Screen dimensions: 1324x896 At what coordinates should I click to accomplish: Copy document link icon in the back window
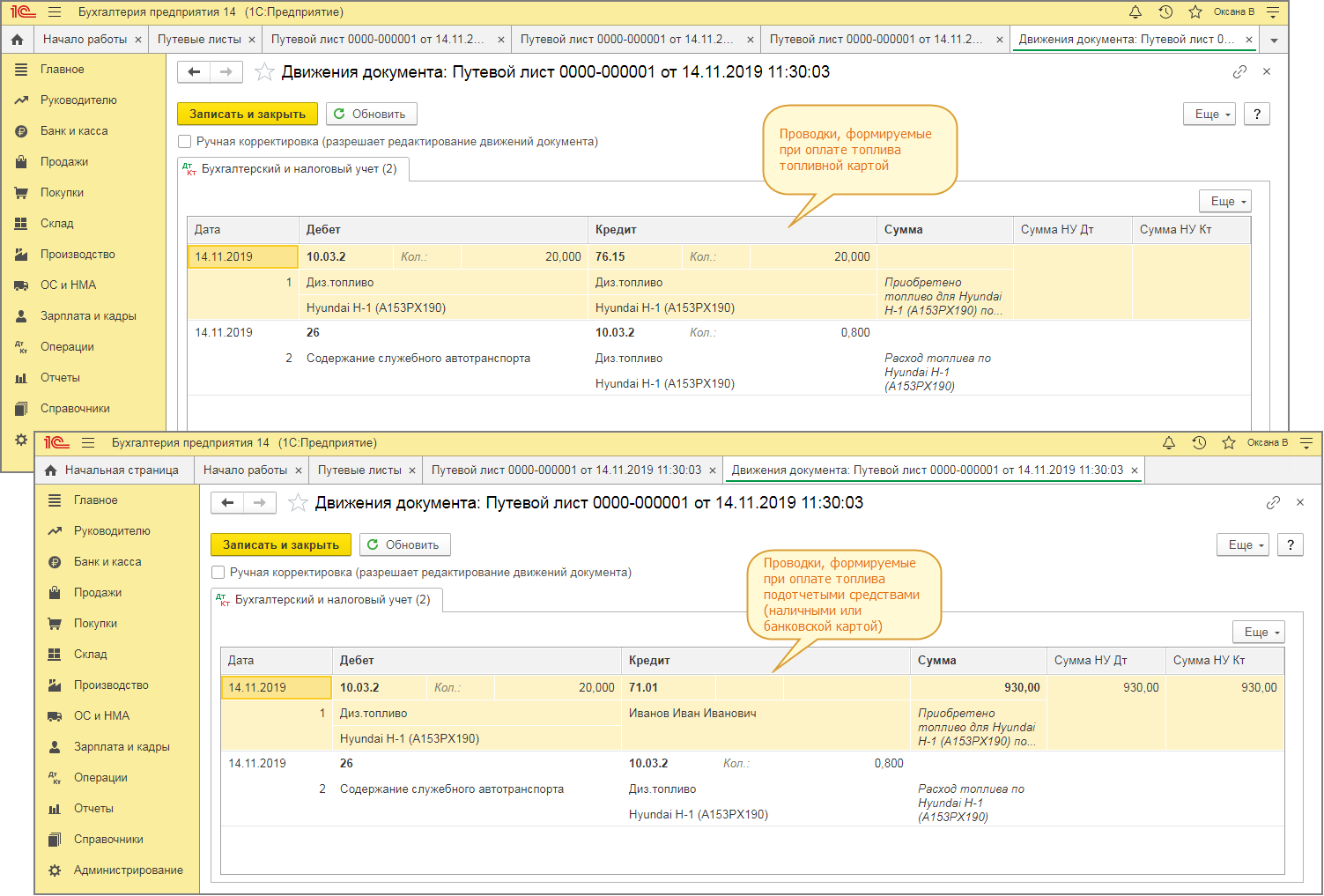pos(1239,71)
